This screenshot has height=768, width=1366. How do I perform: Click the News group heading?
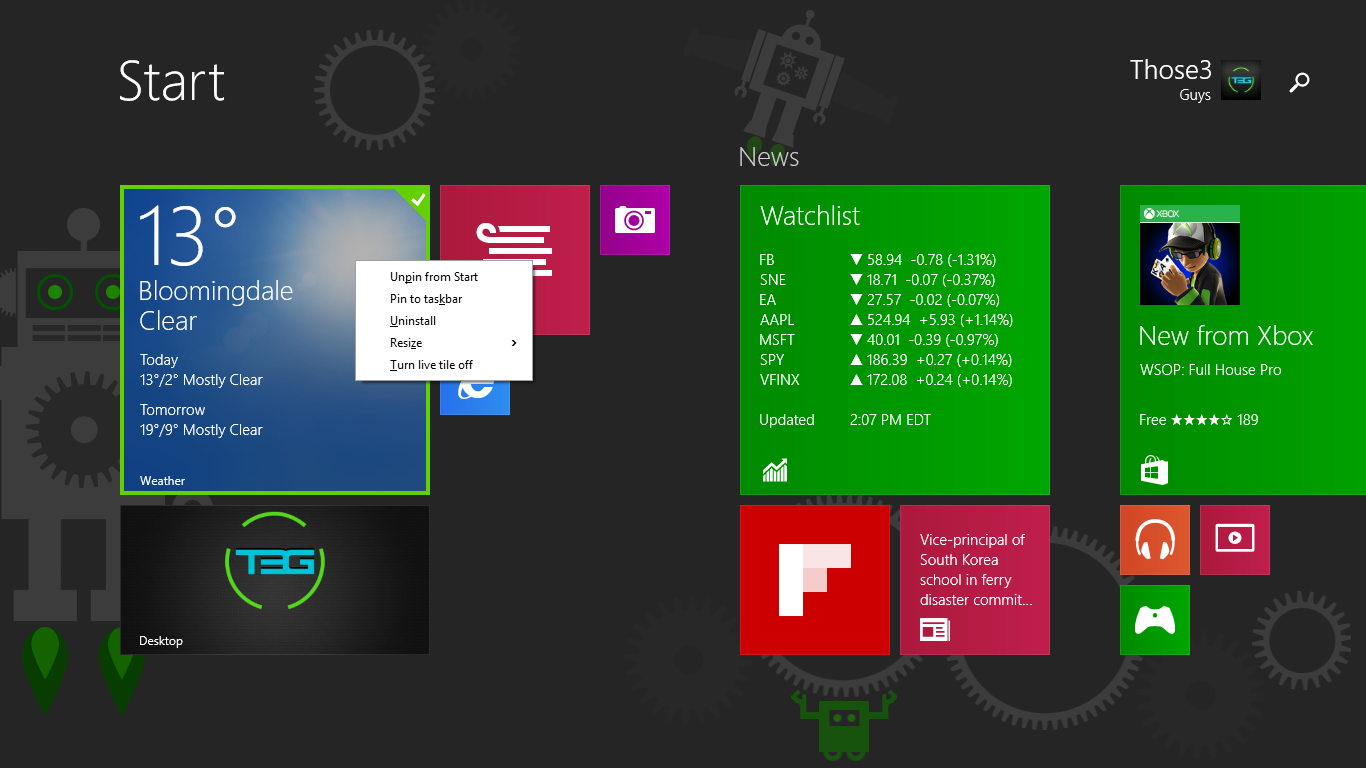[x=768, y=157]
